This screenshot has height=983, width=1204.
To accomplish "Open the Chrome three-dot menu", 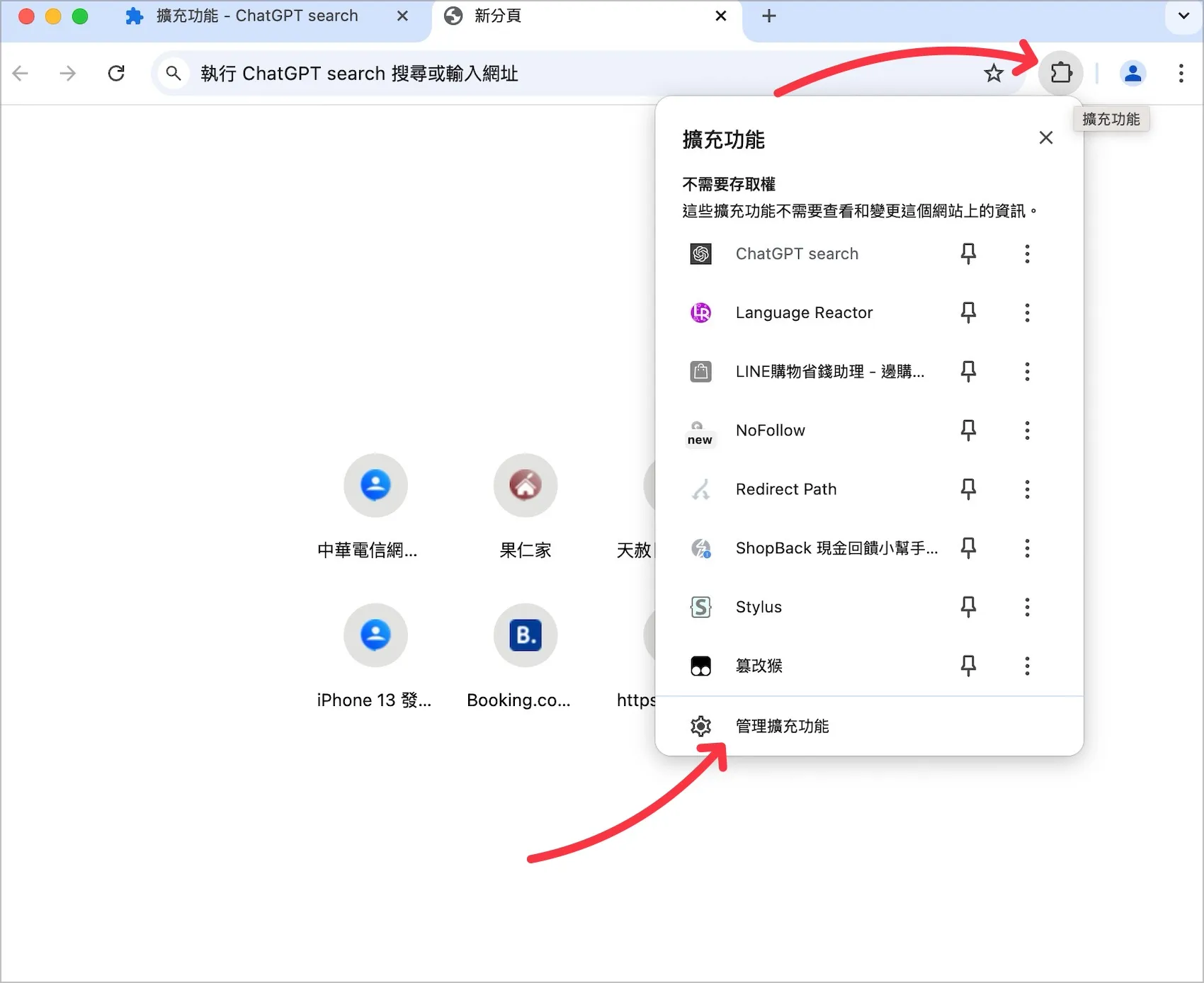I will point(1181,73).
